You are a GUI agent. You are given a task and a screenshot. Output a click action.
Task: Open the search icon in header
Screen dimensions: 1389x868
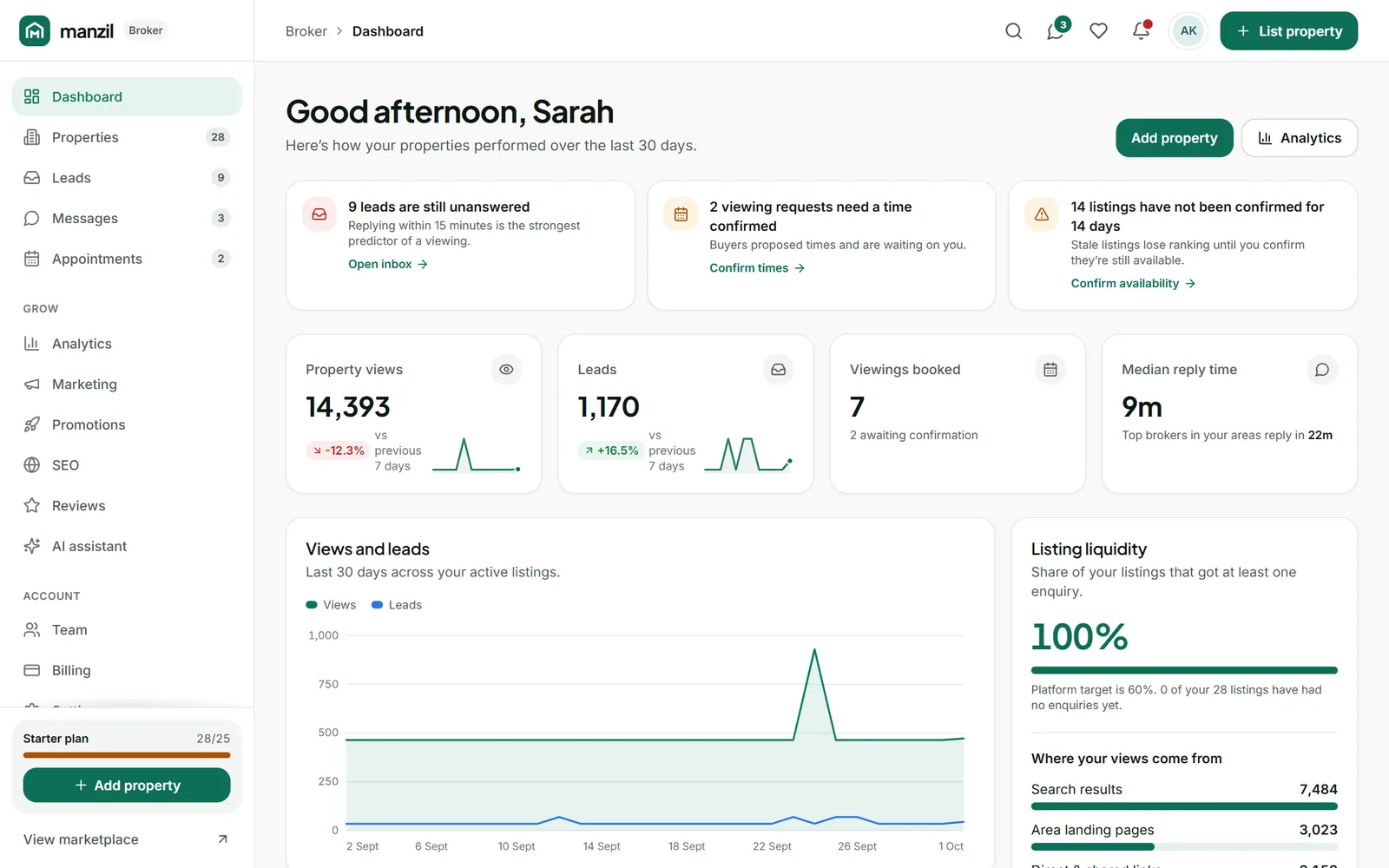click(x=1013, y=31)
